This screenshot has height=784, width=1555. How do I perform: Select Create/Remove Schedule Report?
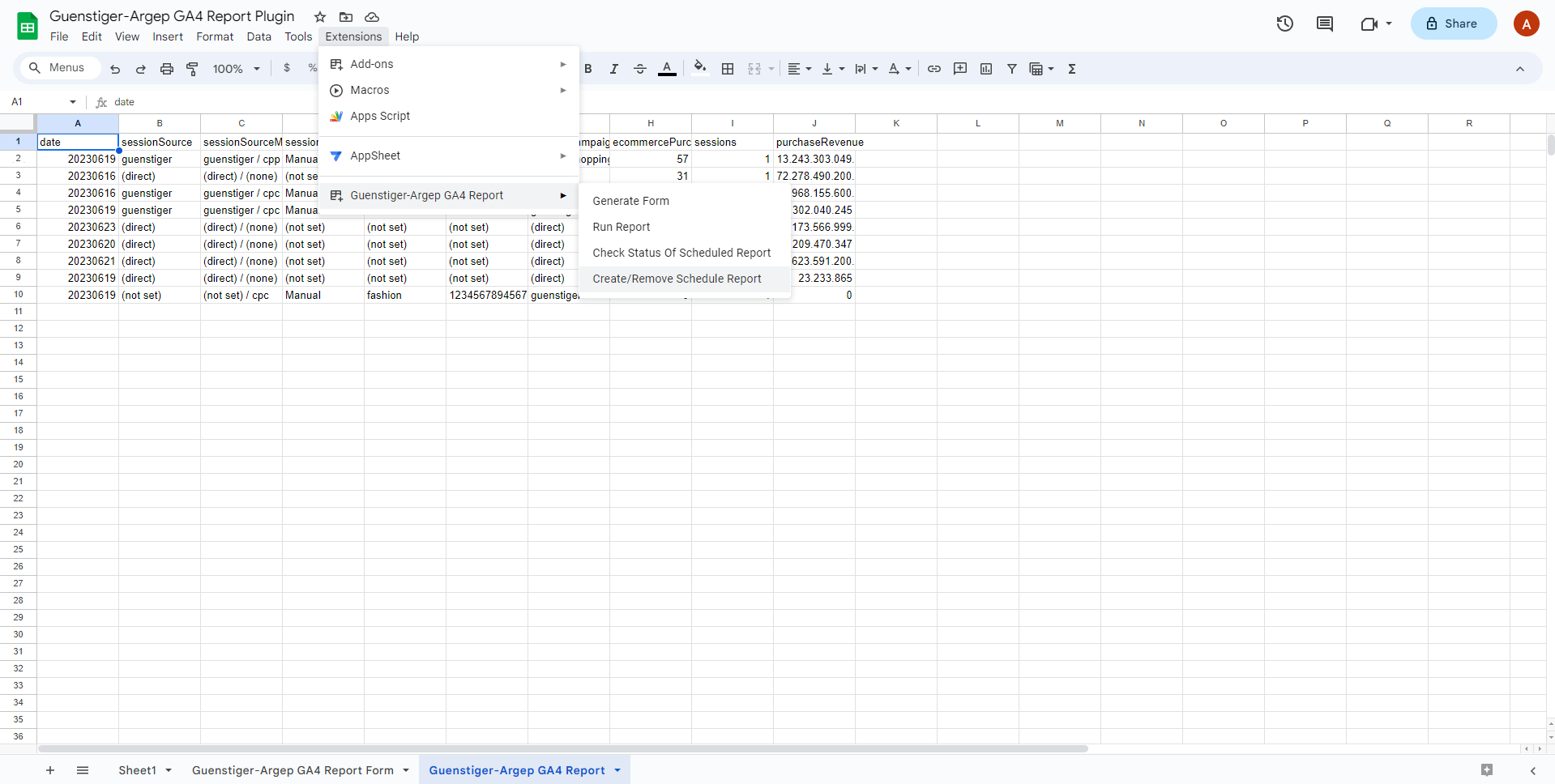(685, 279)
